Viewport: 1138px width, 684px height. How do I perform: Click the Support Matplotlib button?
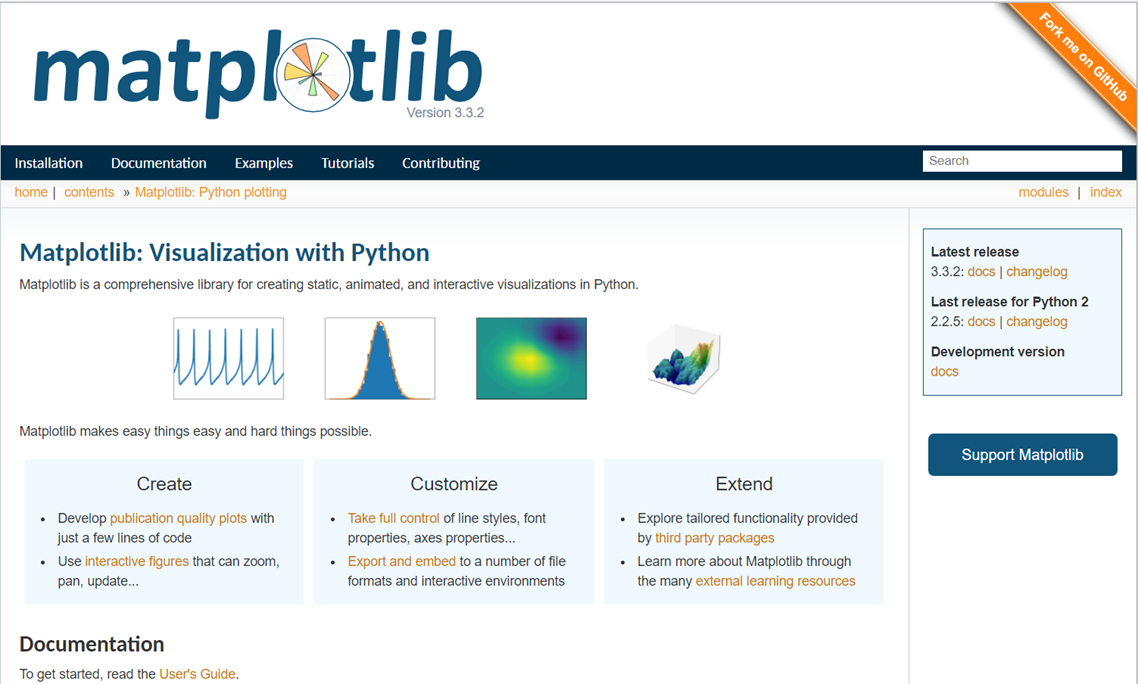click(x=1022, y=455)
